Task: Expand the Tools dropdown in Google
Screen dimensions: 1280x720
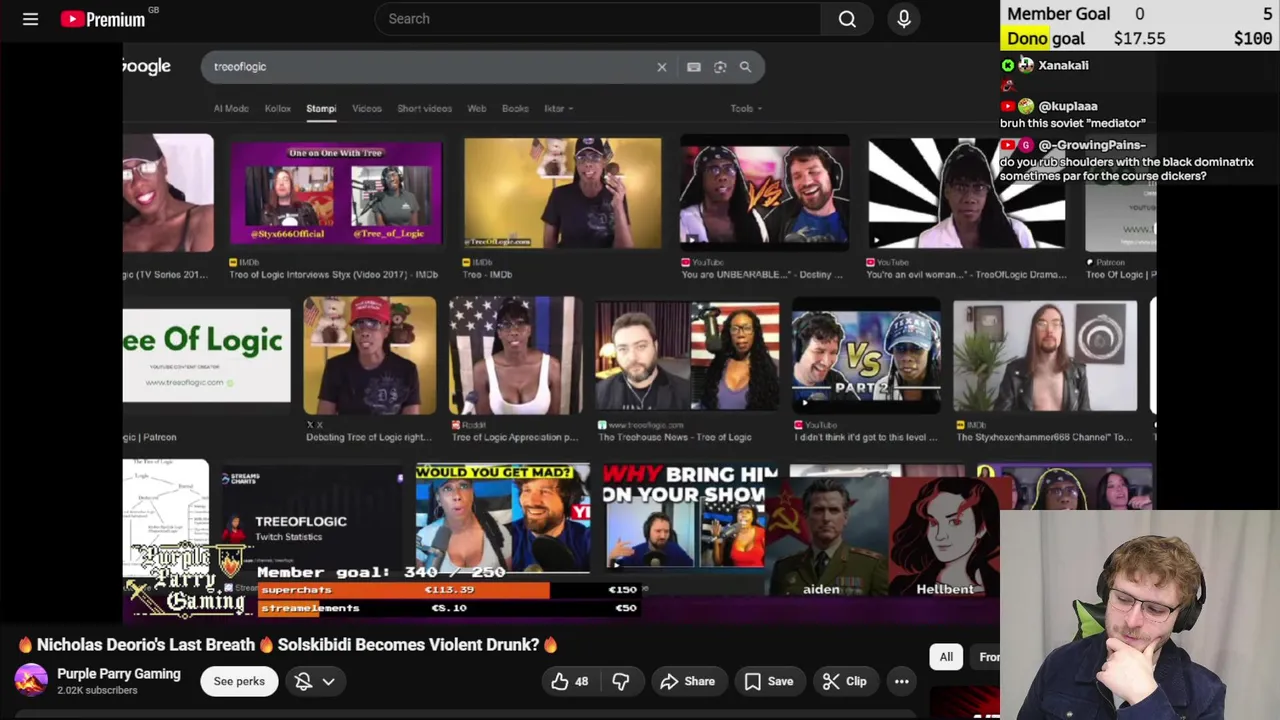Action: (746, 108)
